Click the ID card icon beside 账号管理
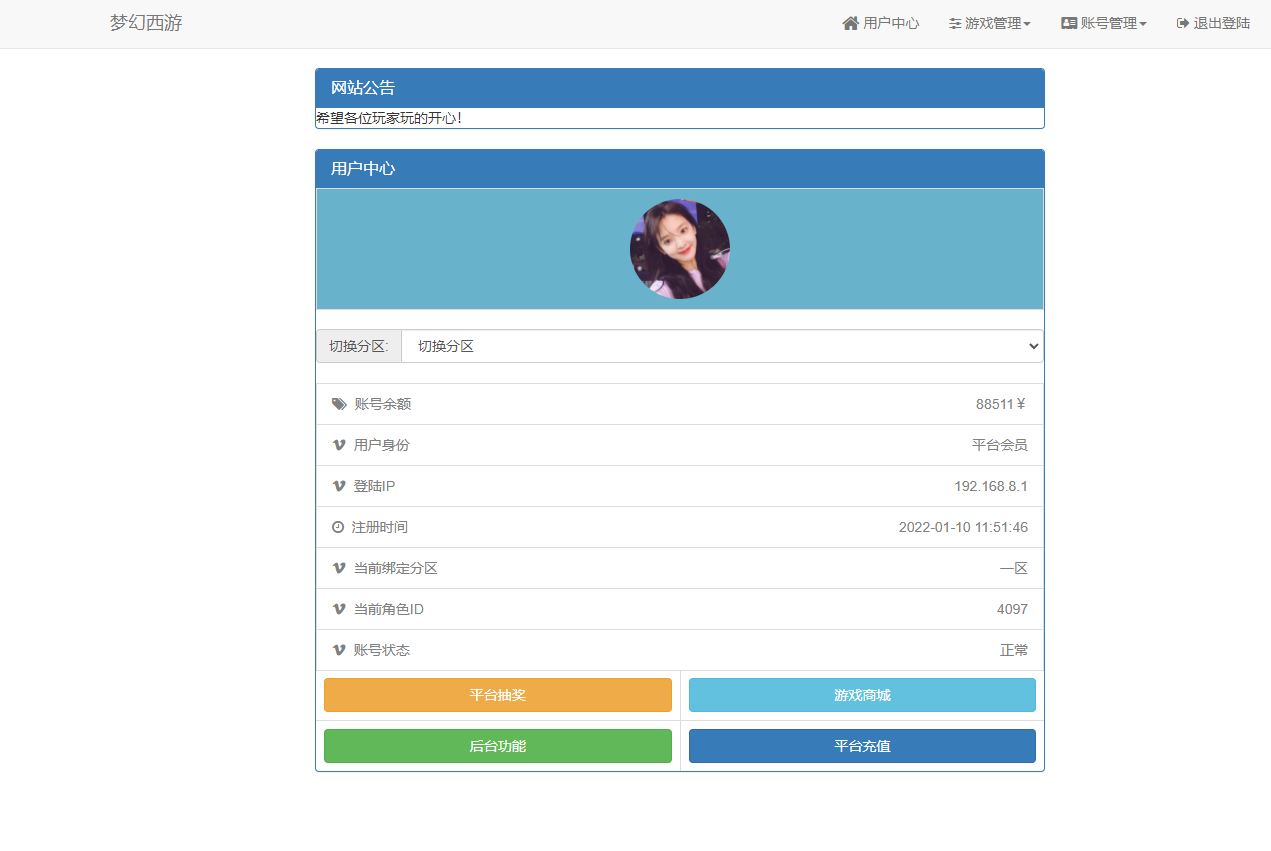Screen dimensions: 1271x851 1069,23
